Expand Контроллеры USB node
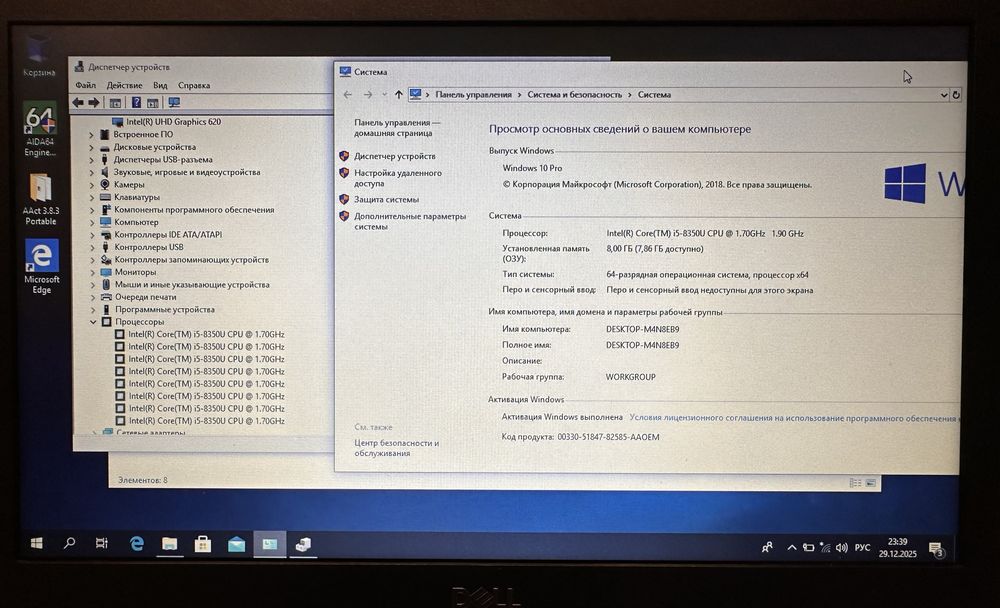The image size is (1000, 608). tap(92, 248)
